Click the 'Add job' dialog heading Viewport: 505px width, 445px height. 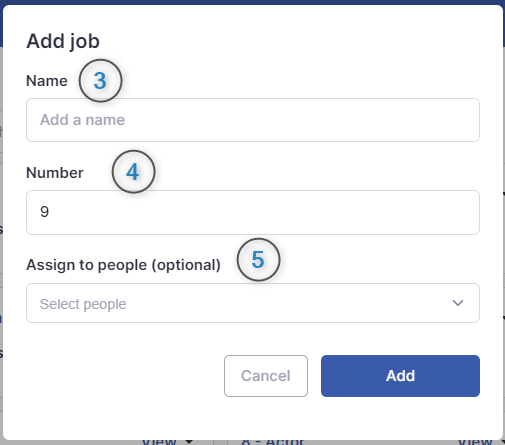pos(63,41)
